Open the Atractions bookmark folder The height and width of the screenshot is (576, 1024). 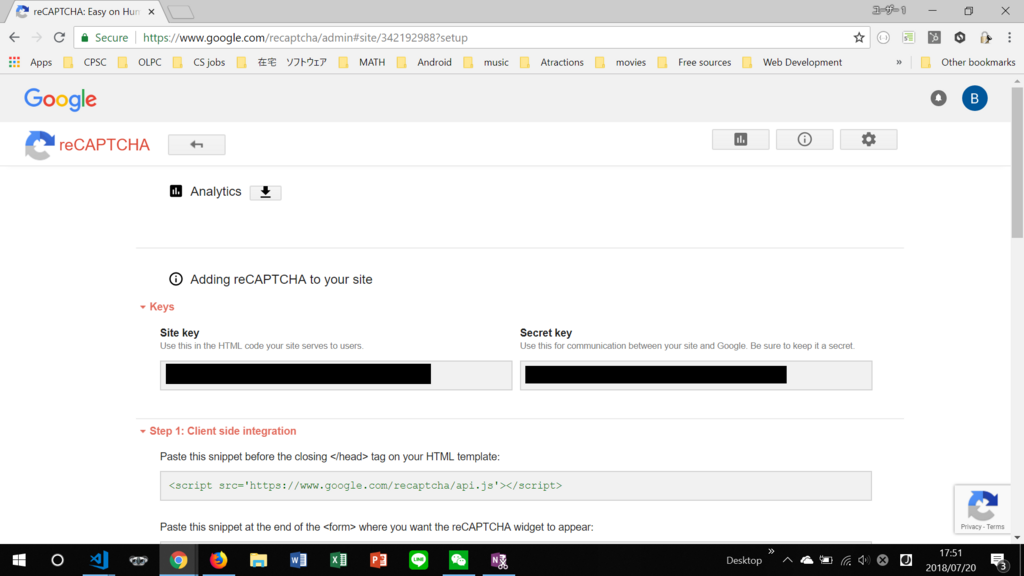click(552, 62)
